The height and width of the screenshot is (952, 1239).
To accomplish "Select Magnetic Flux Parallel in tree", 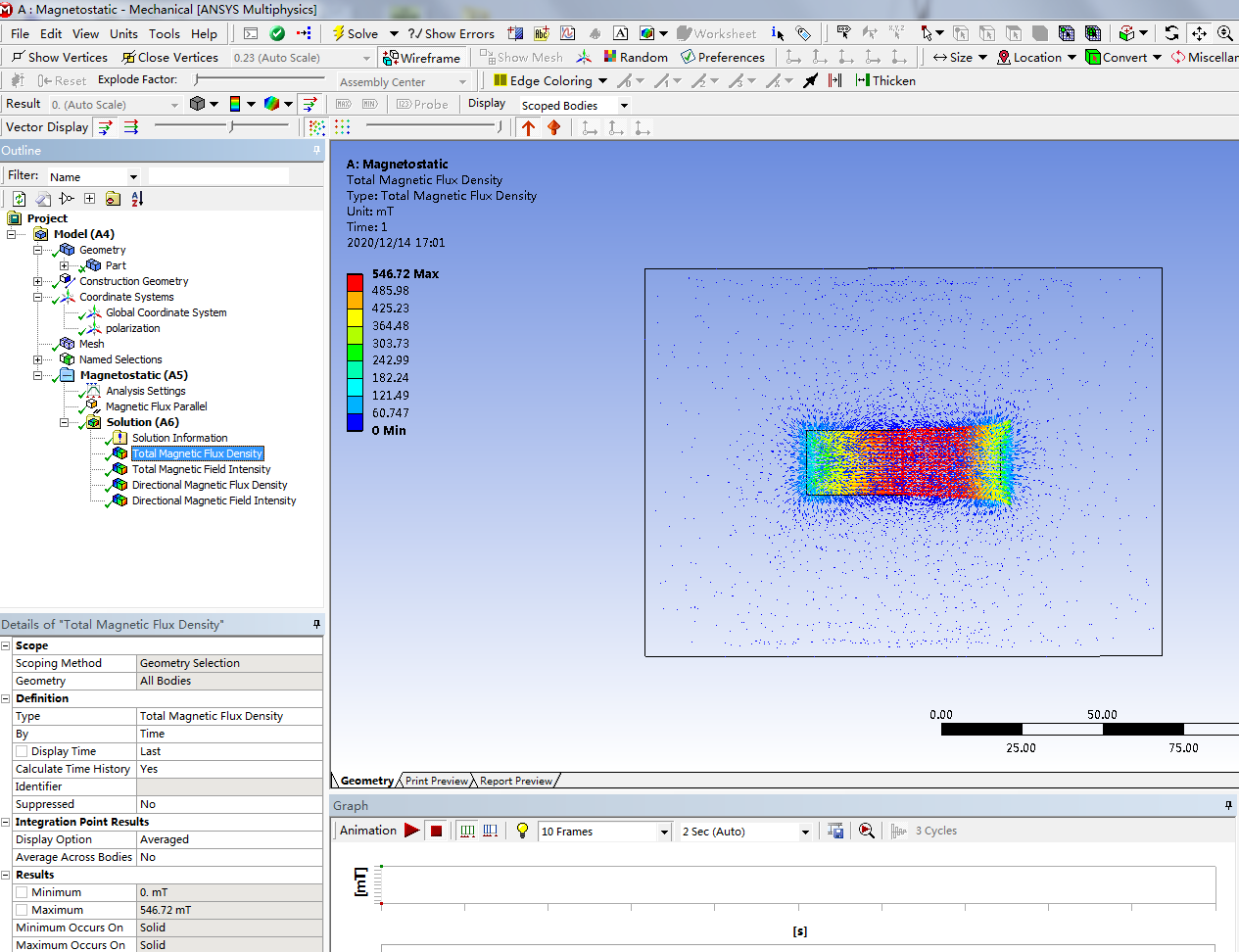I will (x=156, y=406).
